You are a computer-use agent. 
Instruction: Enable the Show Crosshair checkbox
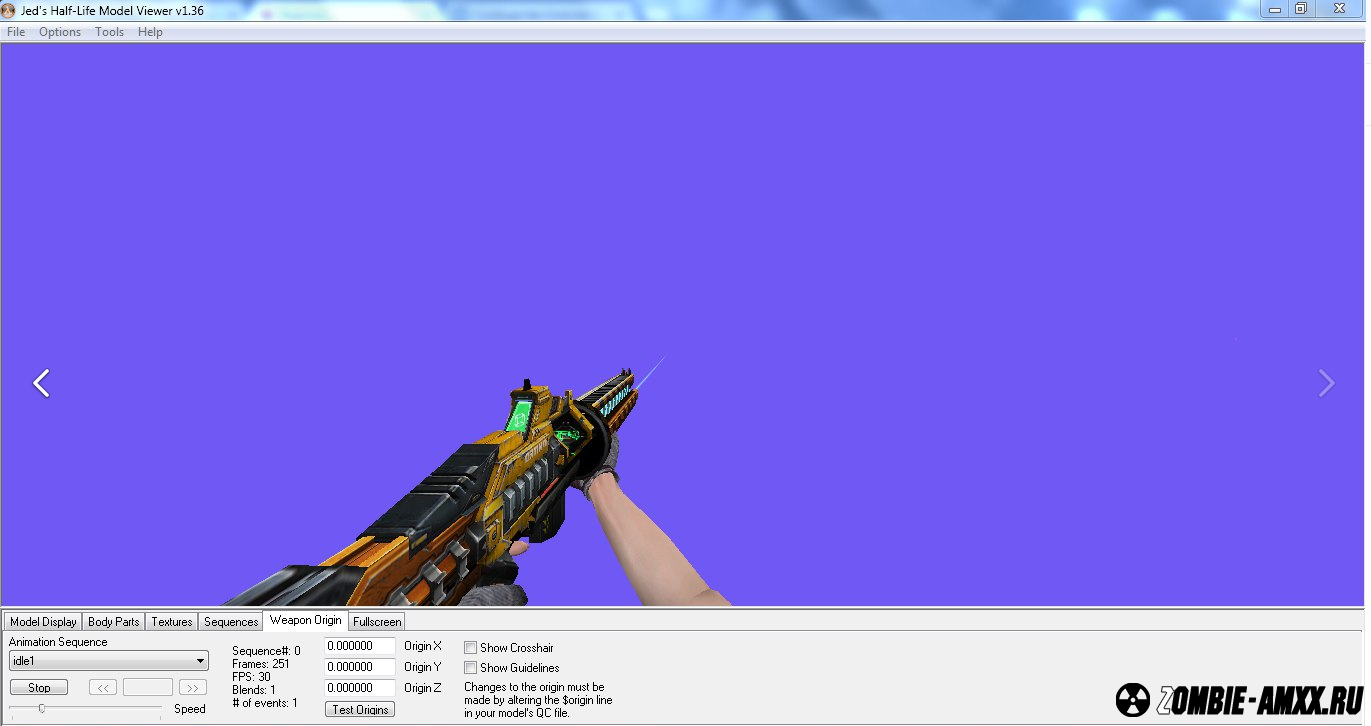470,648
